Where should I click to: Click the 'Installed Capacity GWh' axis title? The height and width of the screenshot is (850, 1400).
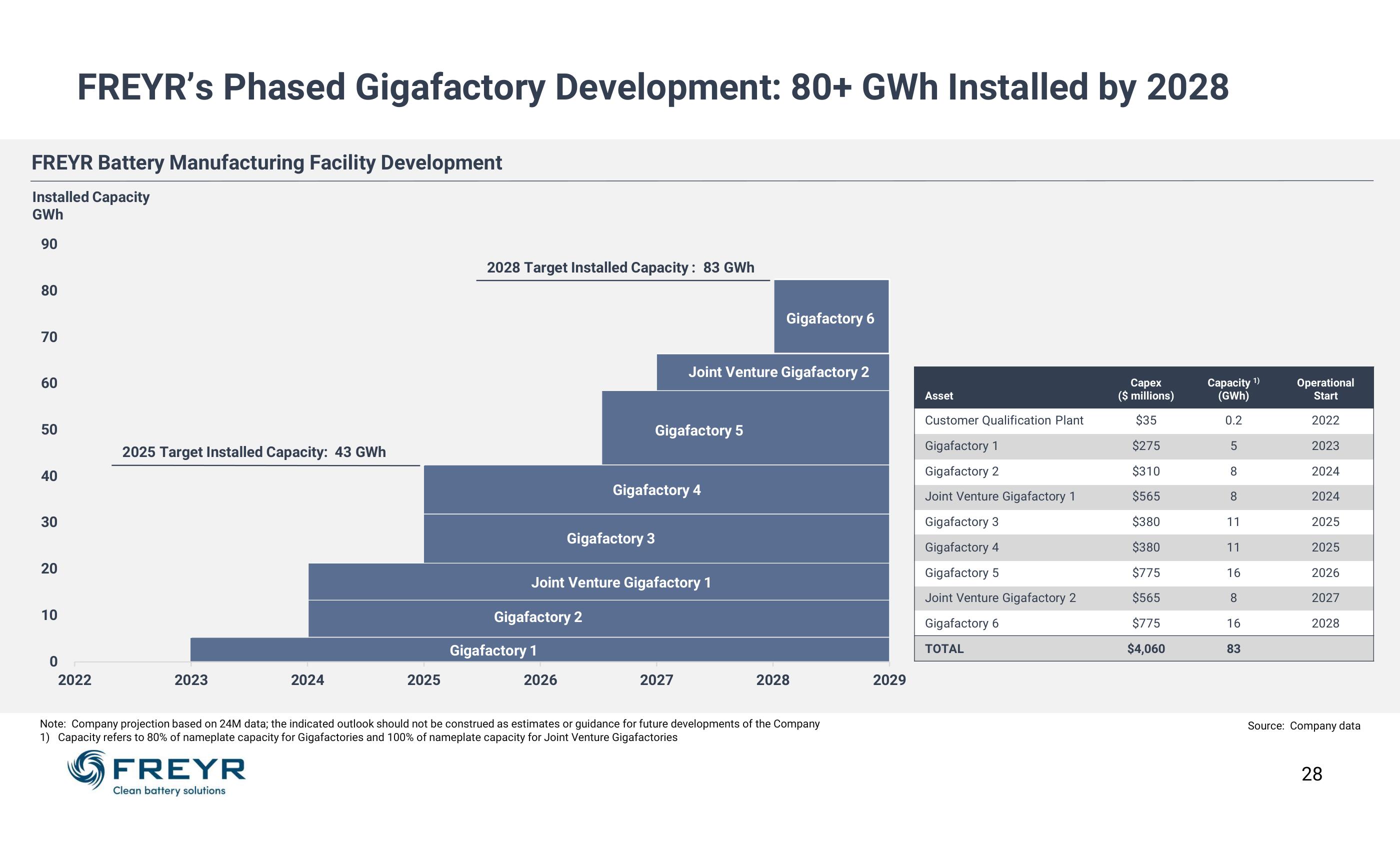click(x=91, y=205)
